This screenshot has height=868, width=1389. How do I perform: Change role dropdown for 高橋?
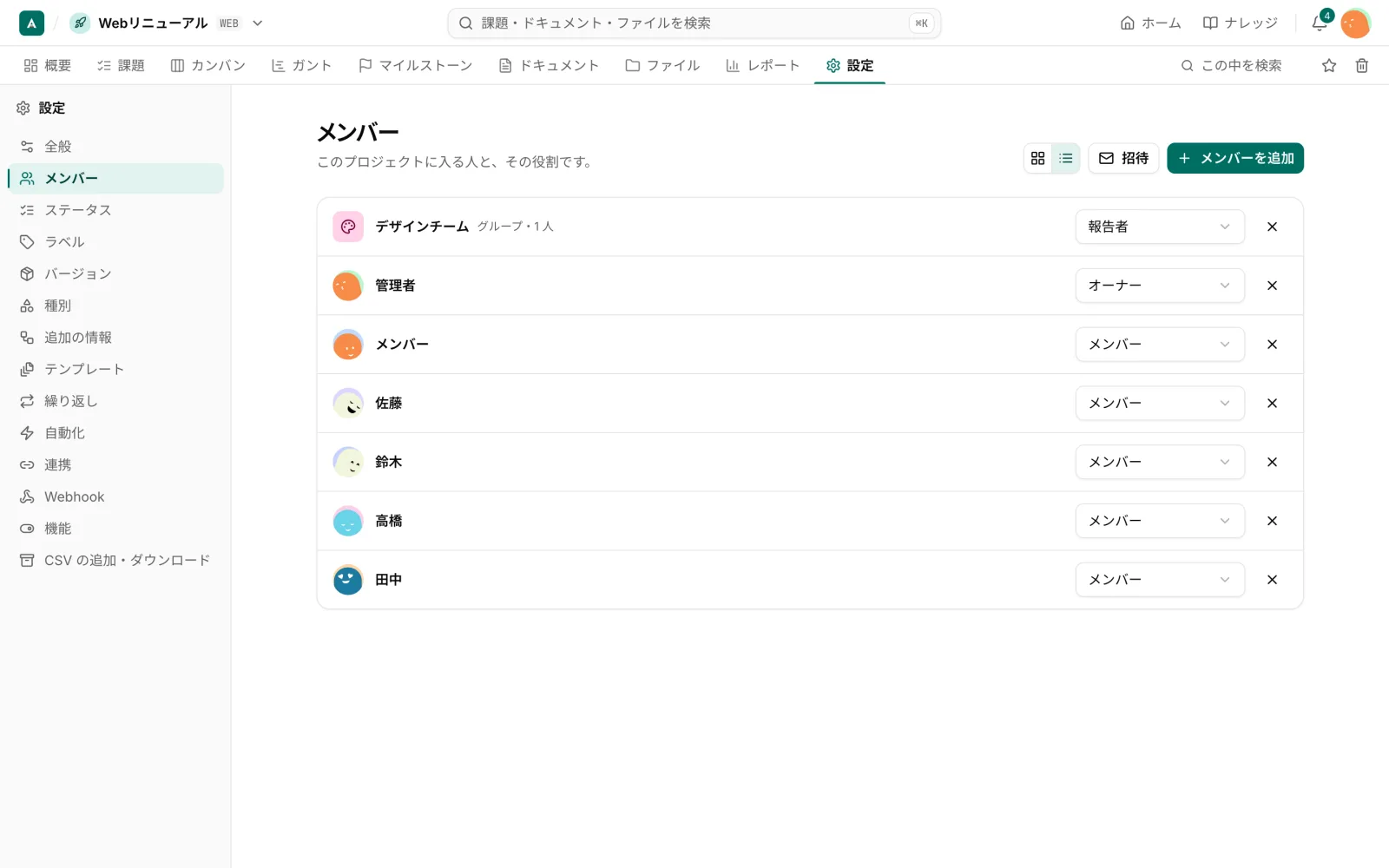1160,521
